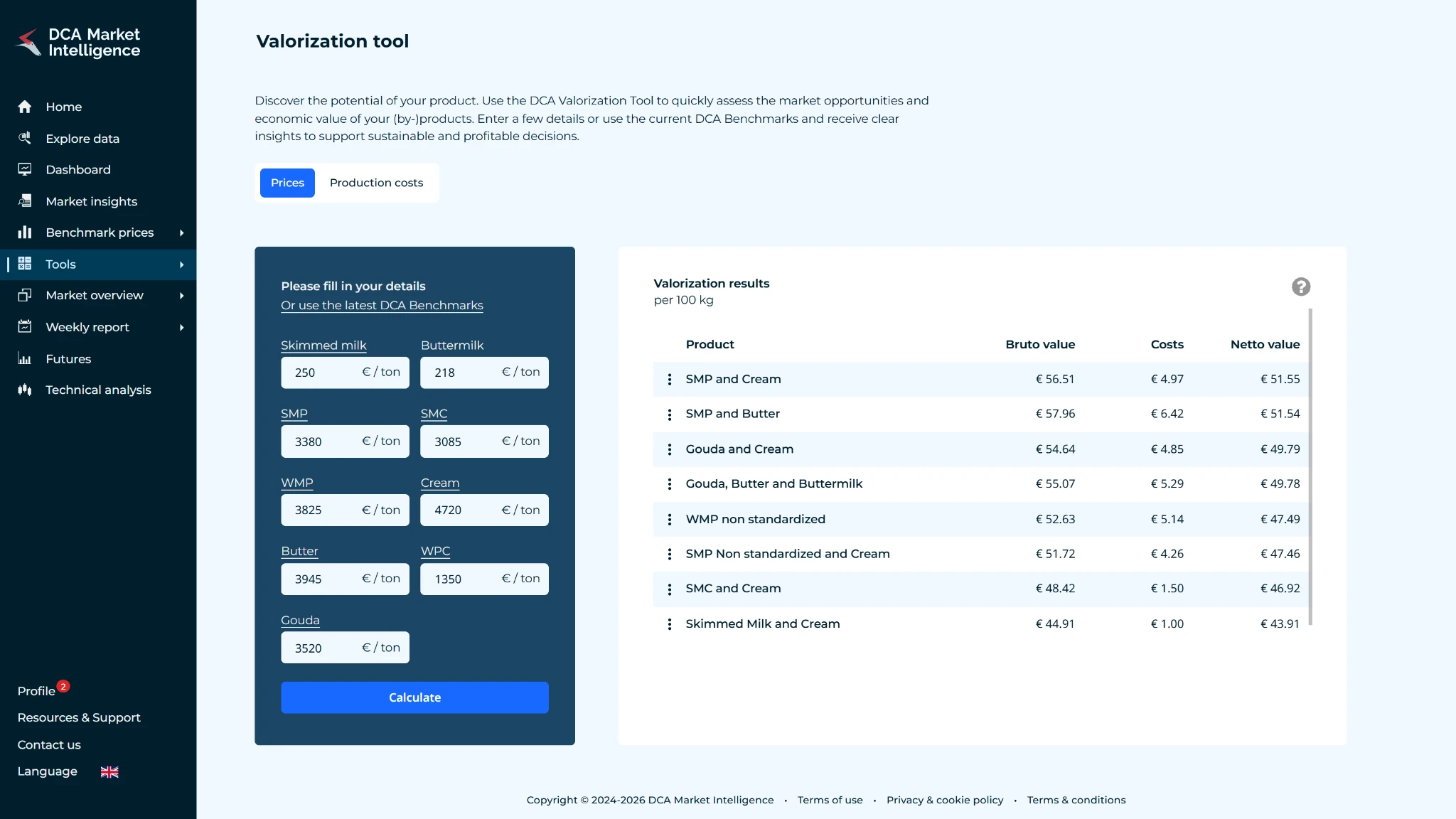This screenshot has height=819, width=1456.
Task: Expand the Tools submenu arrow
Action: click(182, 264)
